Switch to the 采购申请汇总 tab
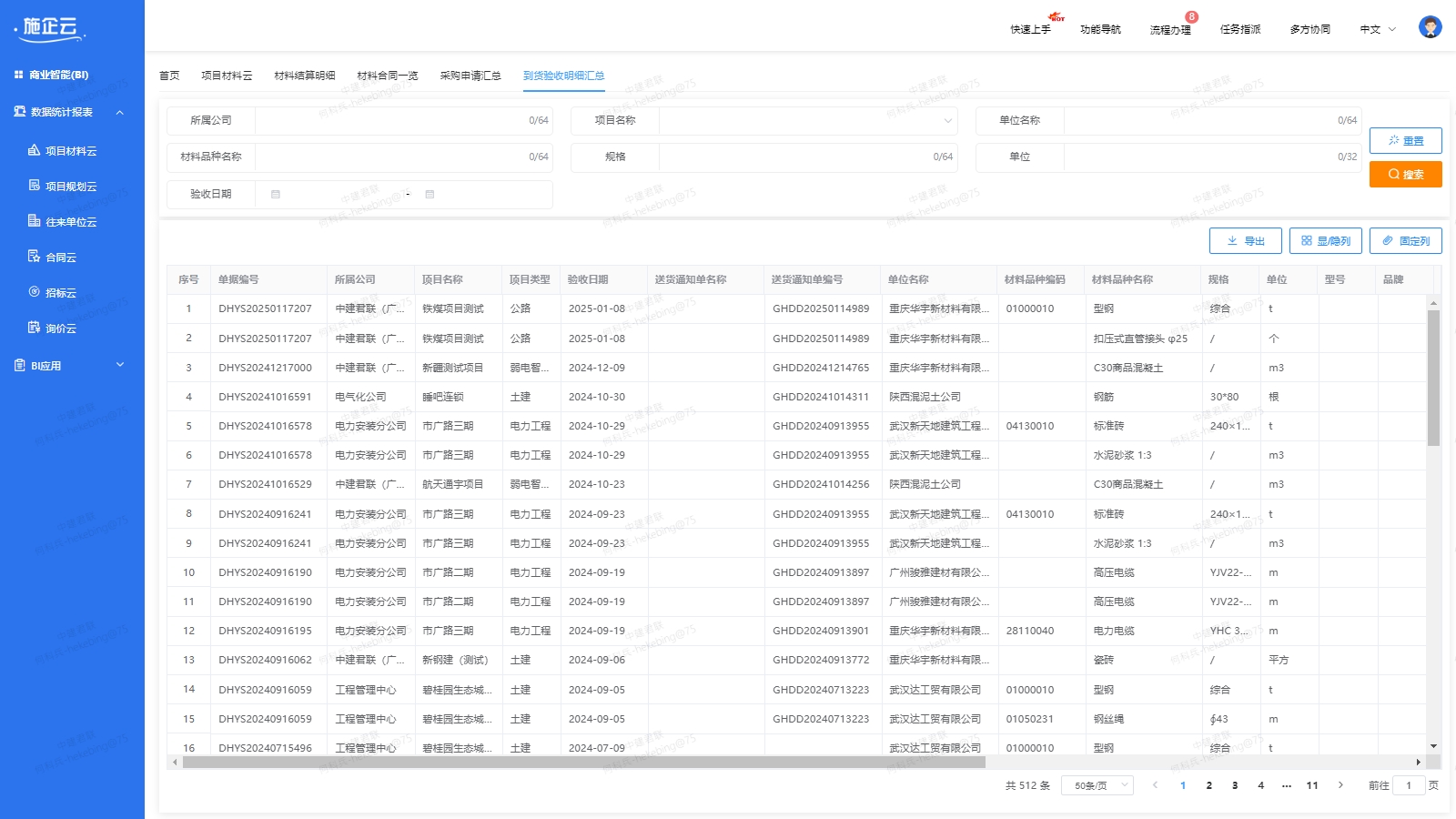Viewport: 1456px width, 819px height. 470,76
